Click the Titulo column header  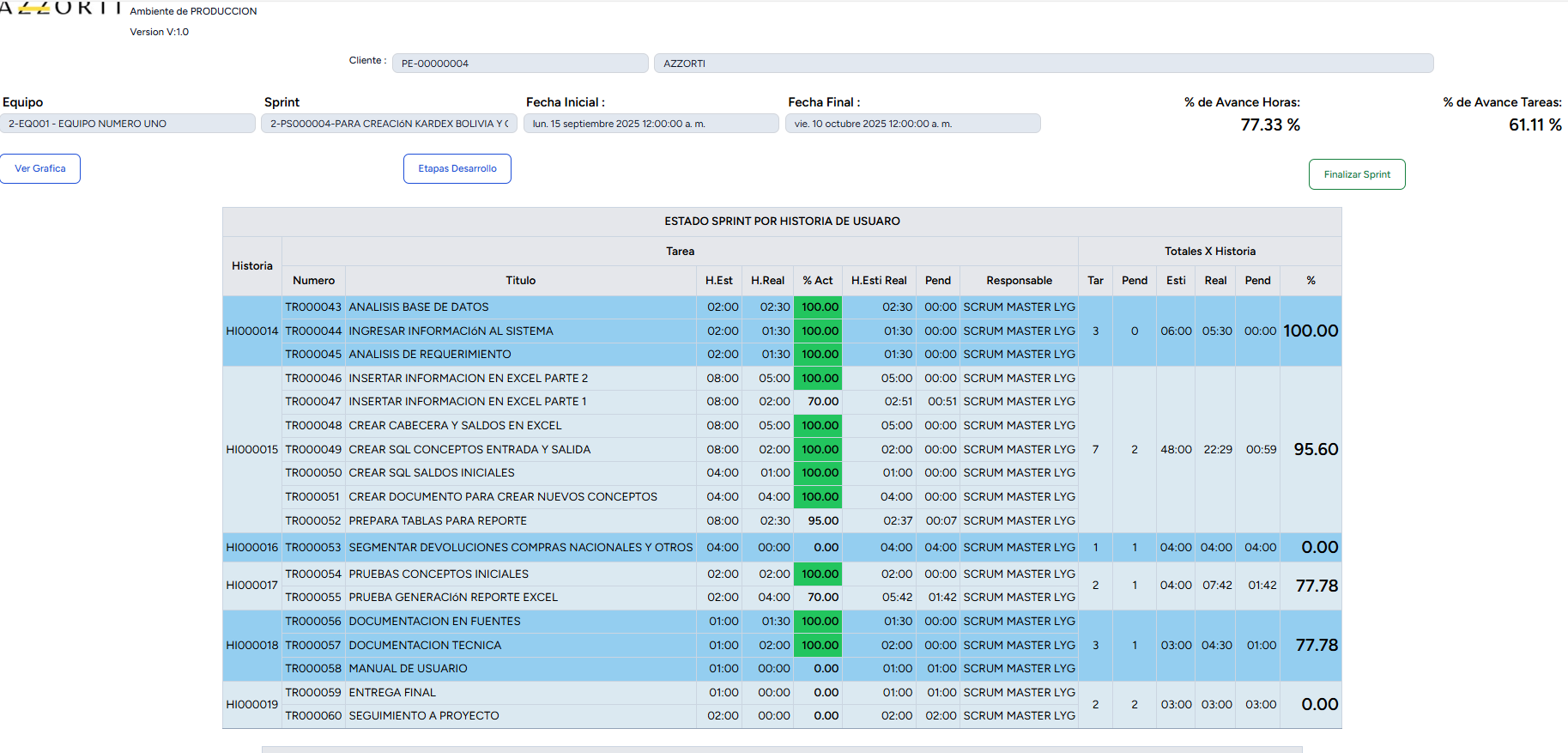[520, 281]
